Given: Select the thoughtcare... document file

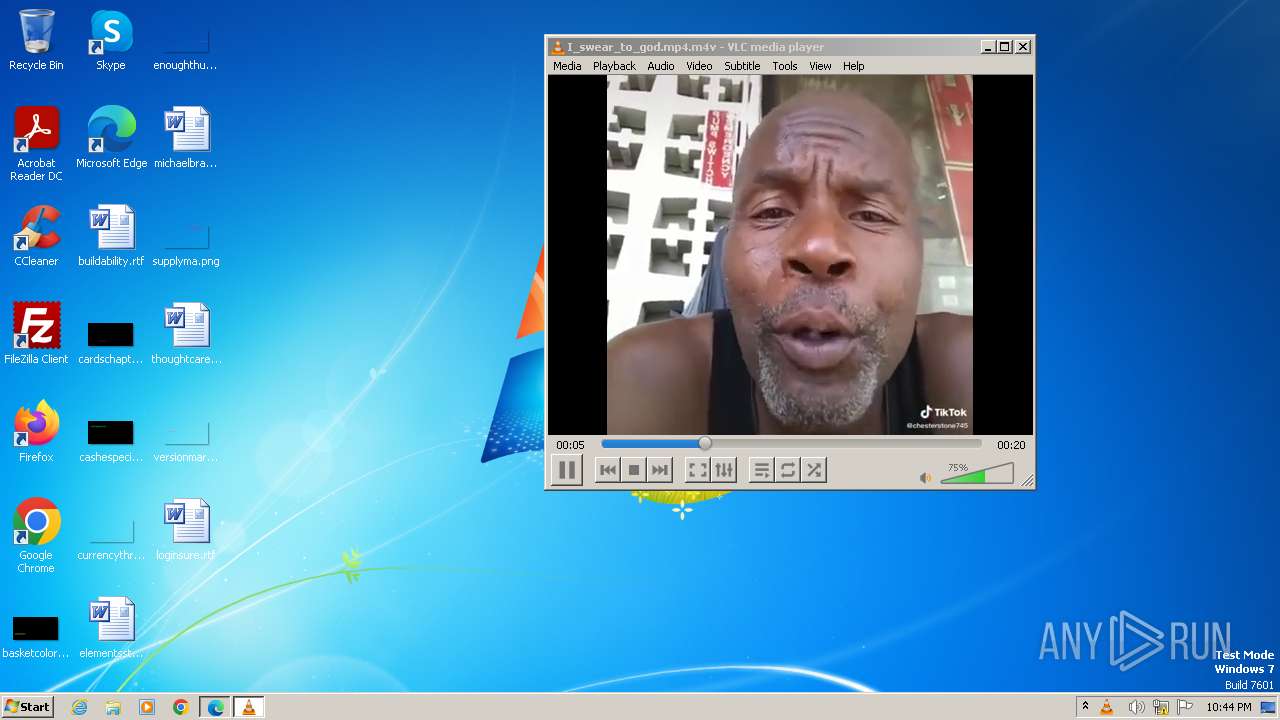Looking at the screenshot, I should click(x=186, y=334).
